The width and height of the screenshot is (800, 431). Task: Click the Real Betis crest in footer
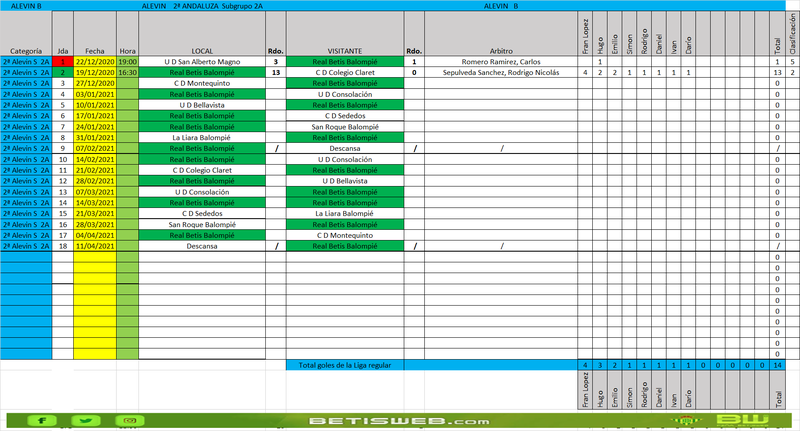(686, 421)
